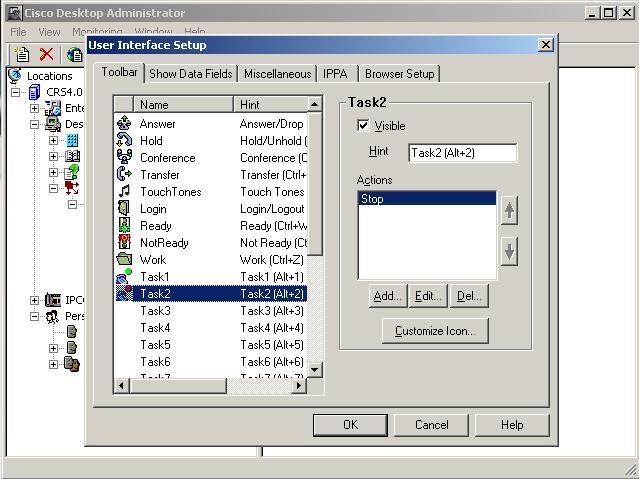Click the two-person agents tree icon
Viewport: 639px width, 479px height.
72,364
